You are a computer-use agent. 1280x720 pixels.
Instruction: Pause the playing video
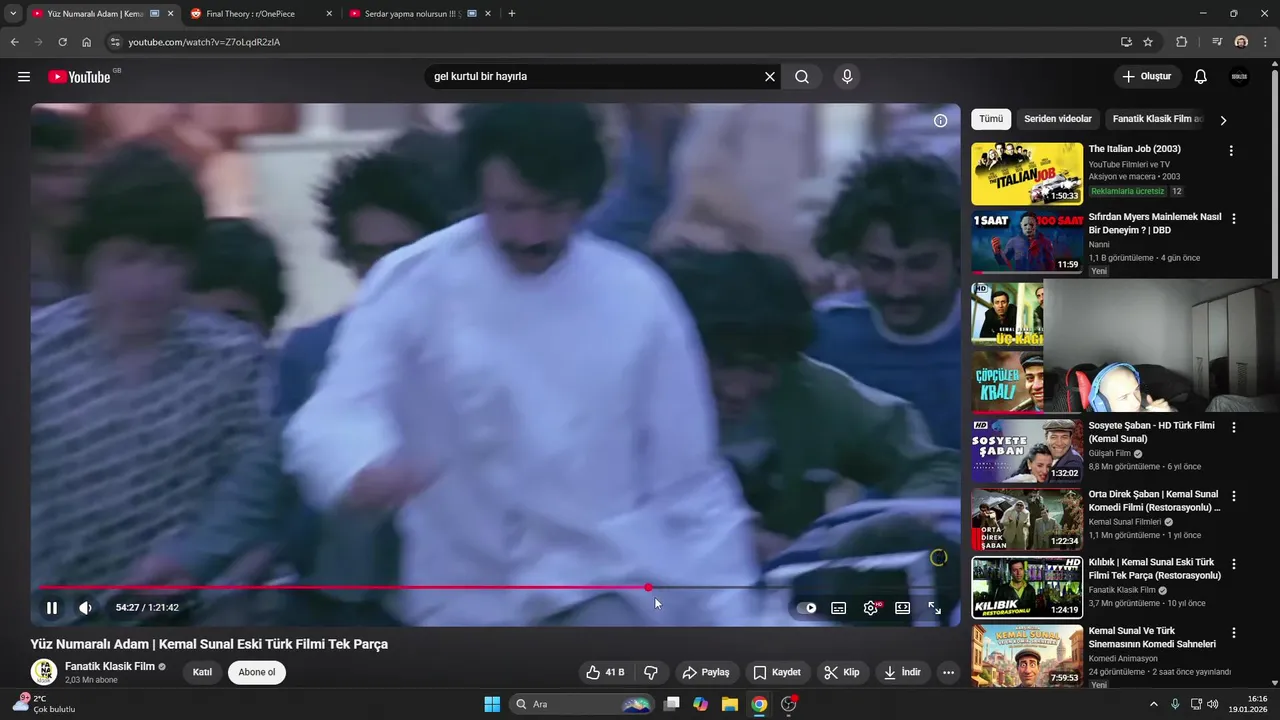click(52, 607)
